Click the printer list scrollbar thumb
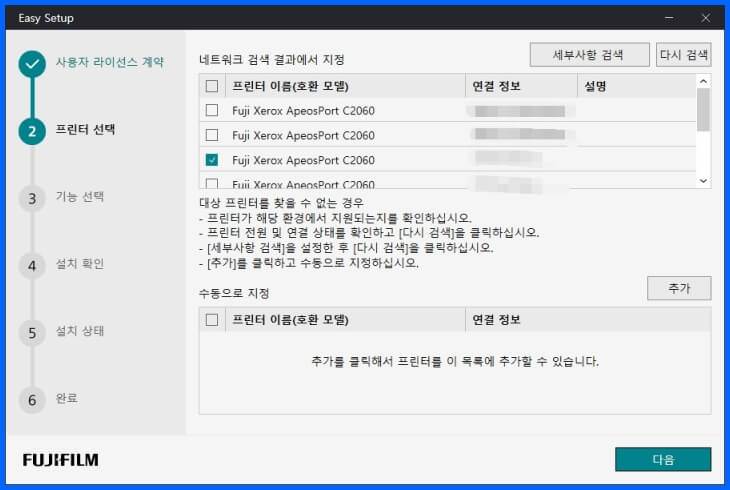This screenshot has height=490, width=730. 703,110
